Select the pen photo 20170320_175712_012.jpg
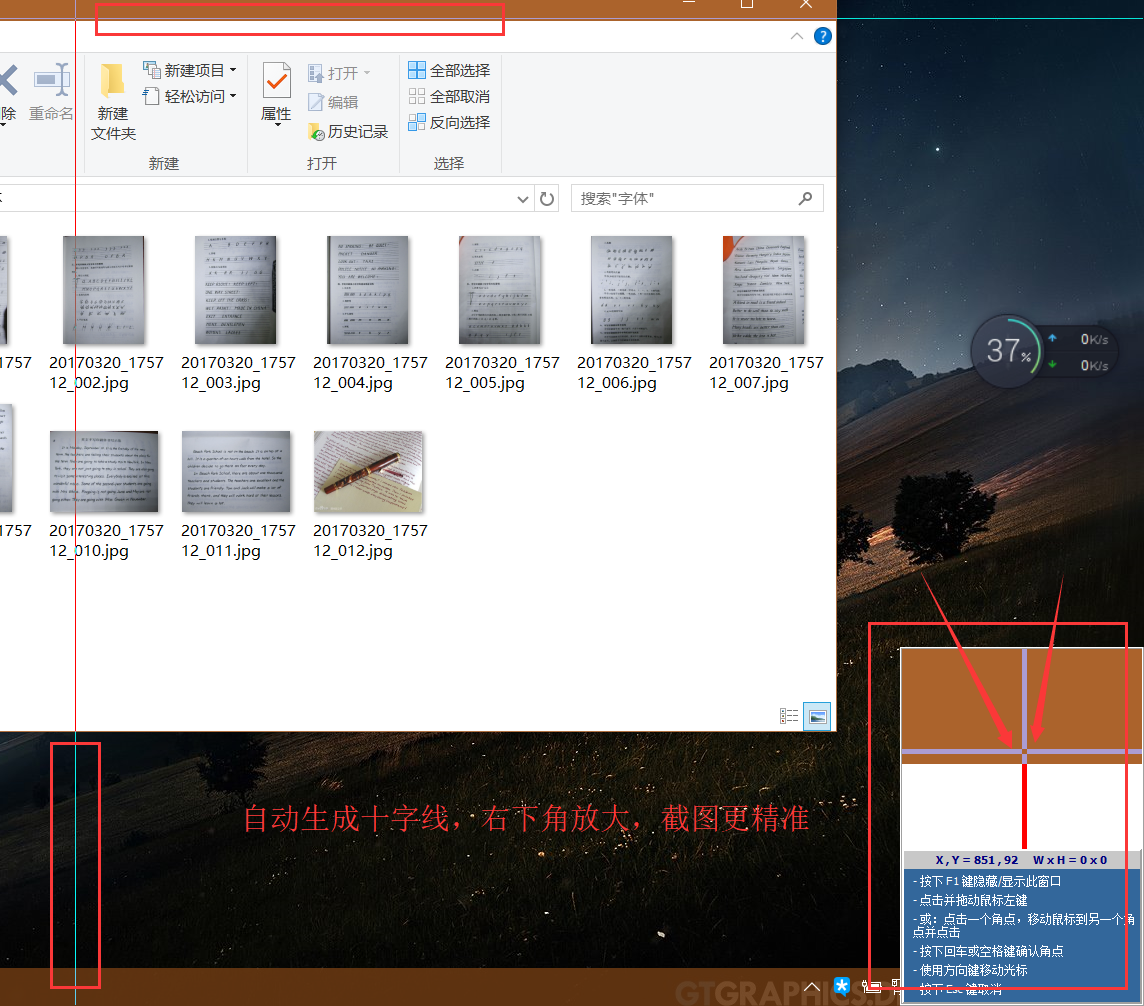The height and width of the screenshot is (1006, 1144). 368,471
